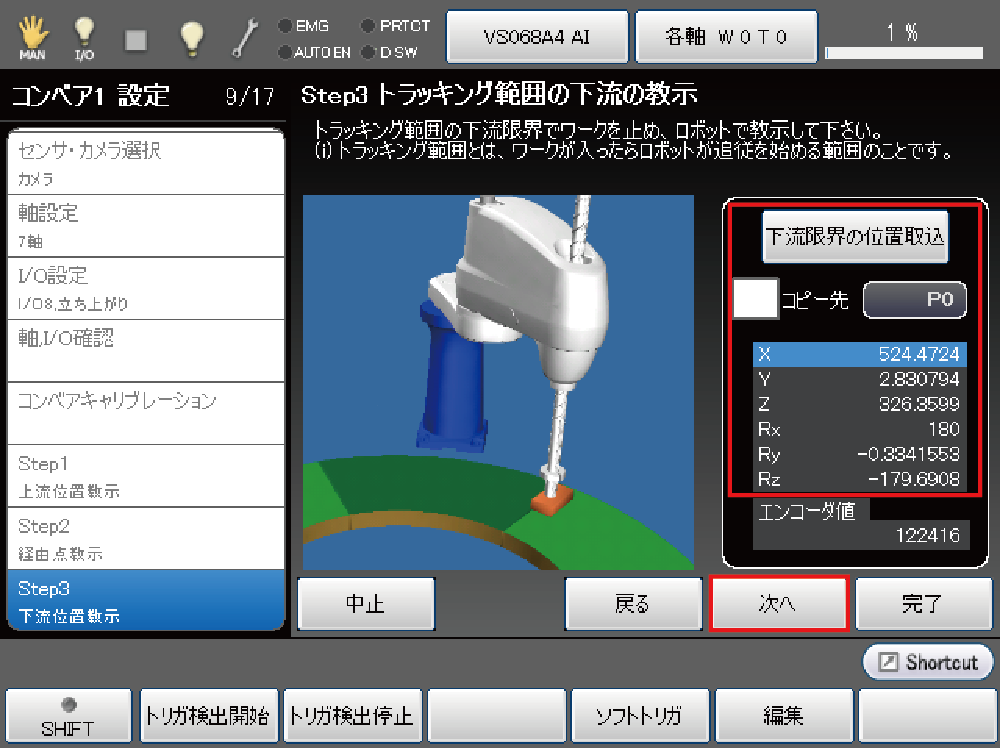Click the large lightbulb icon
This screenshot has height=748, width=1000.
point(191,37)
